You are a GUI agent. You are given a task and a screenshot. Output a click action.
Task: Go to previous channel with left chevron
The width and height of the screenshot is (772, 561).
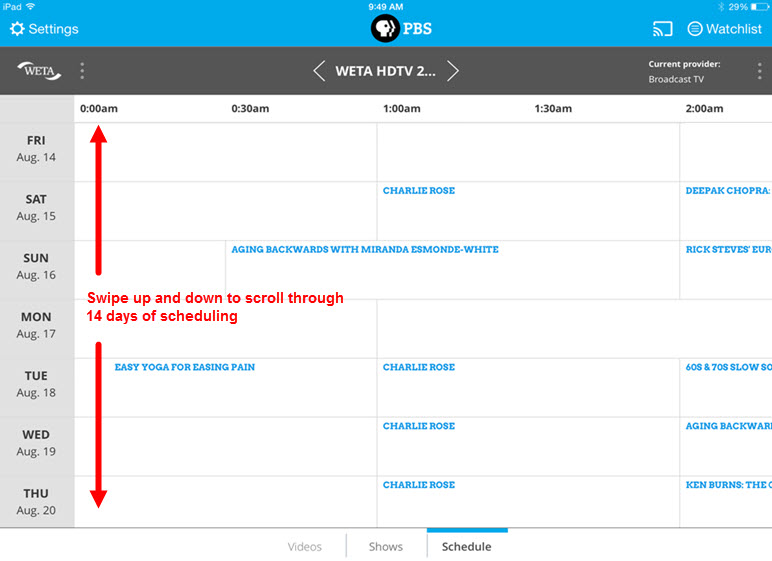tap(319, 71)
